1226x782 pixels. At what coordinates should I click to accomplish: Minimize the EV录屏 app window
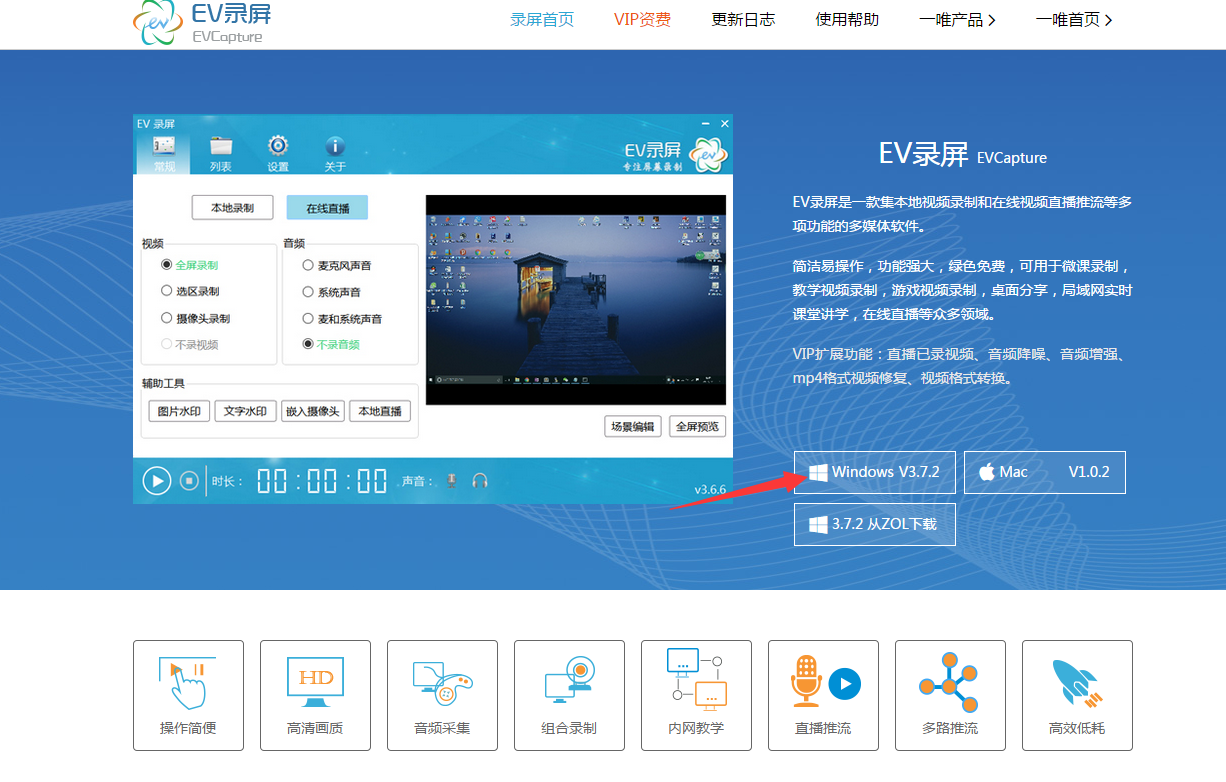(706, 123)
